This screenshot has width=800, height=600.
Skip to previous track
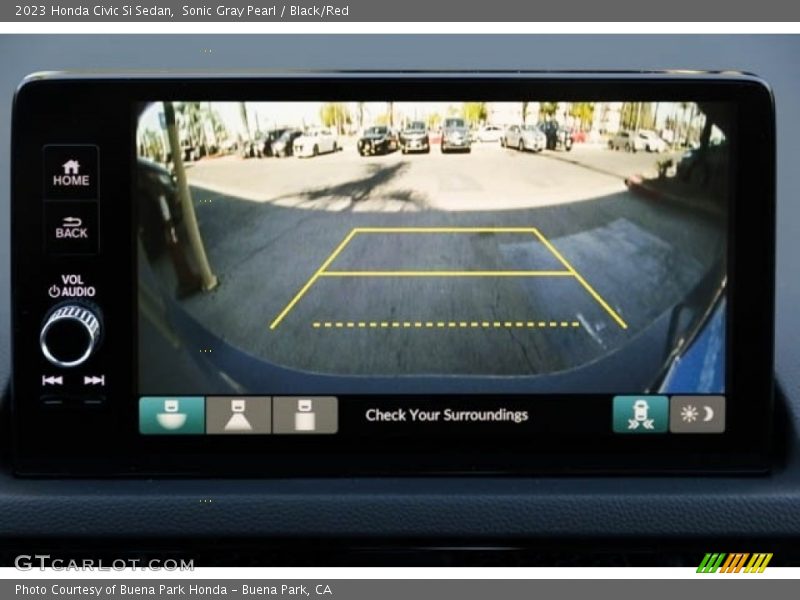pyautogui.click(x=53, y=380)
